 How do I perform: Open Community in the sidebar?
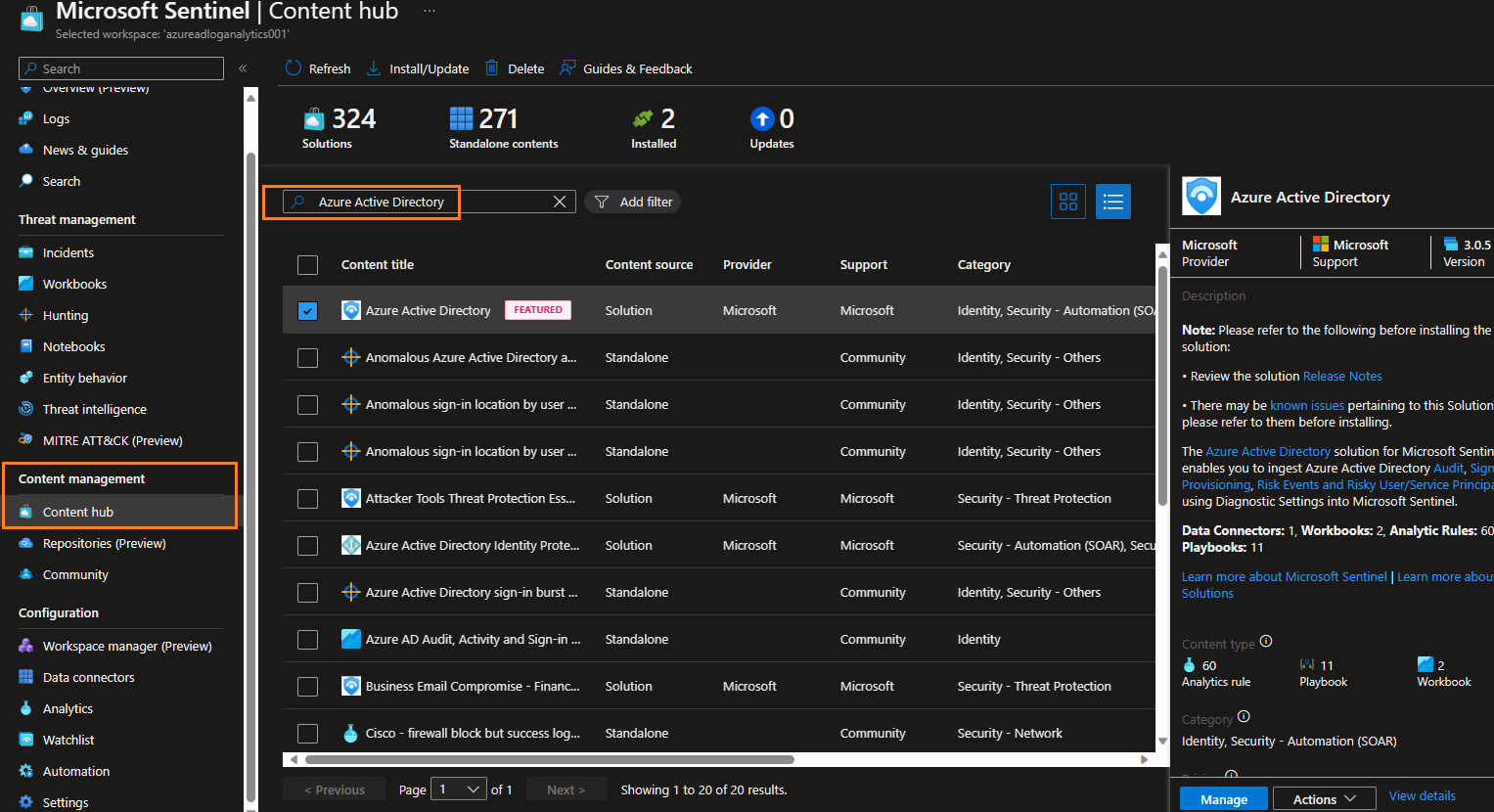point(75,574)
